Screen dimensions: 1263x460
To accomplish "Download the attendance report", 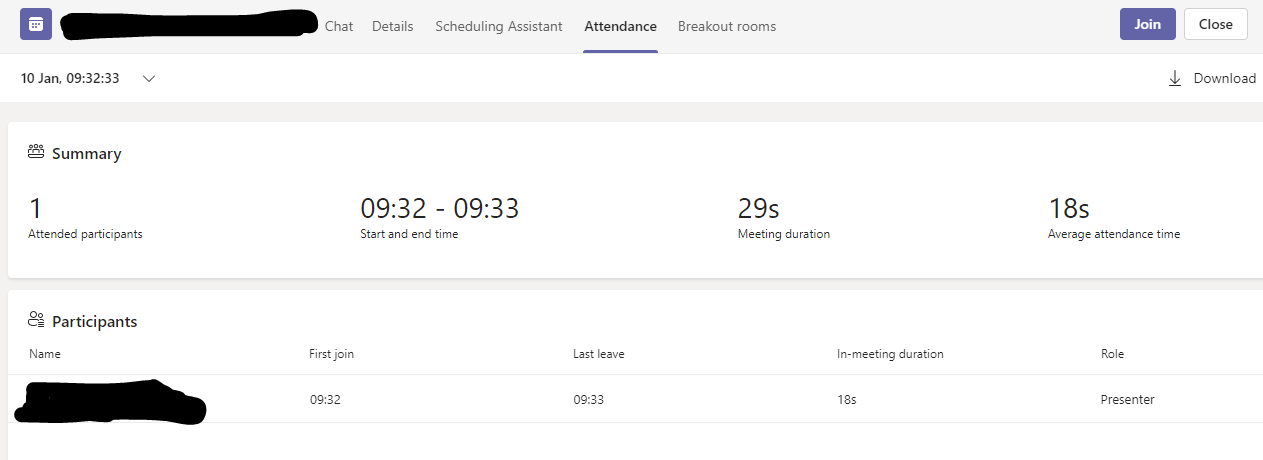I will pos(1223,79).
